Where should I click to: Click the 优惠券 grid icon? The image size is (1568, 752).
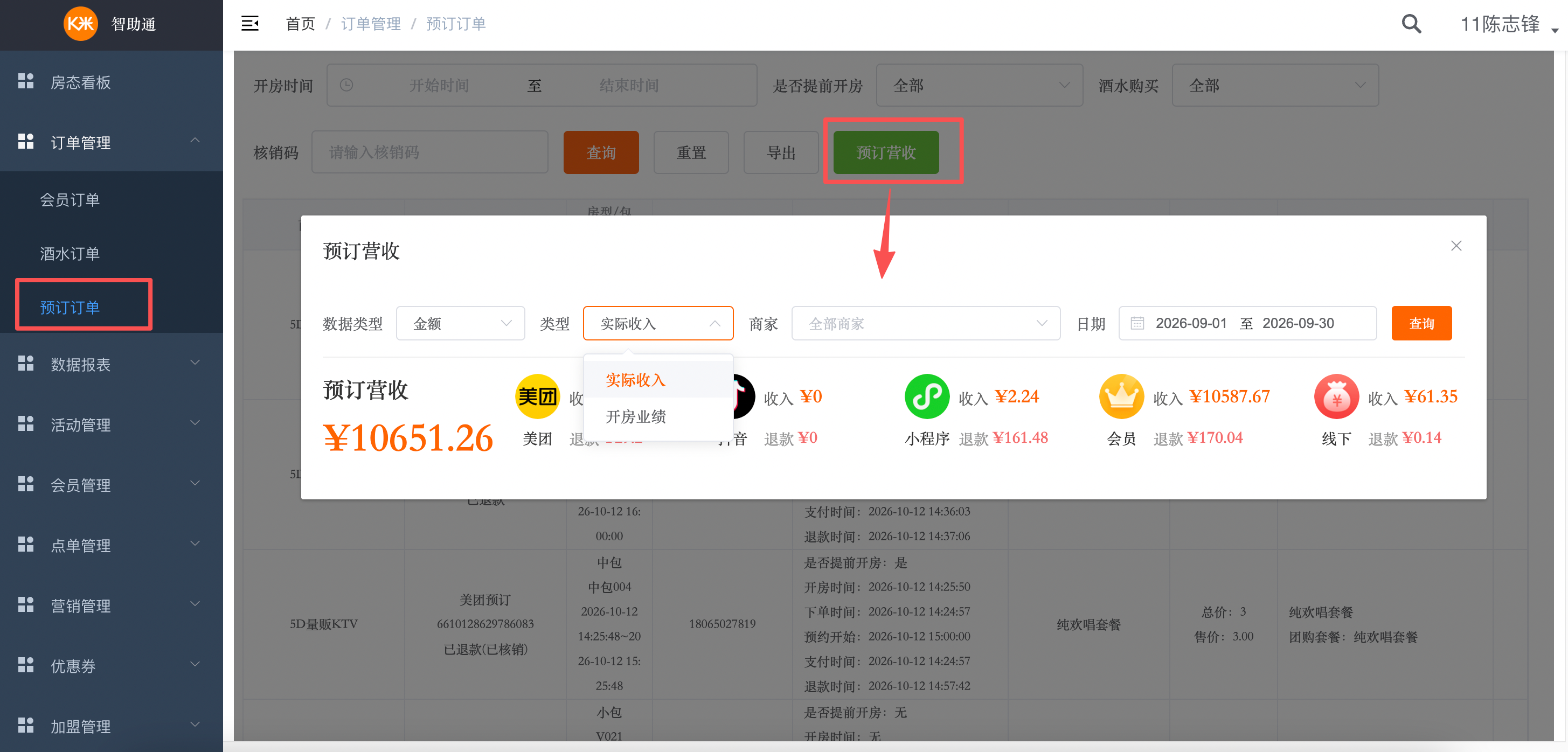[x=25, y=665]
